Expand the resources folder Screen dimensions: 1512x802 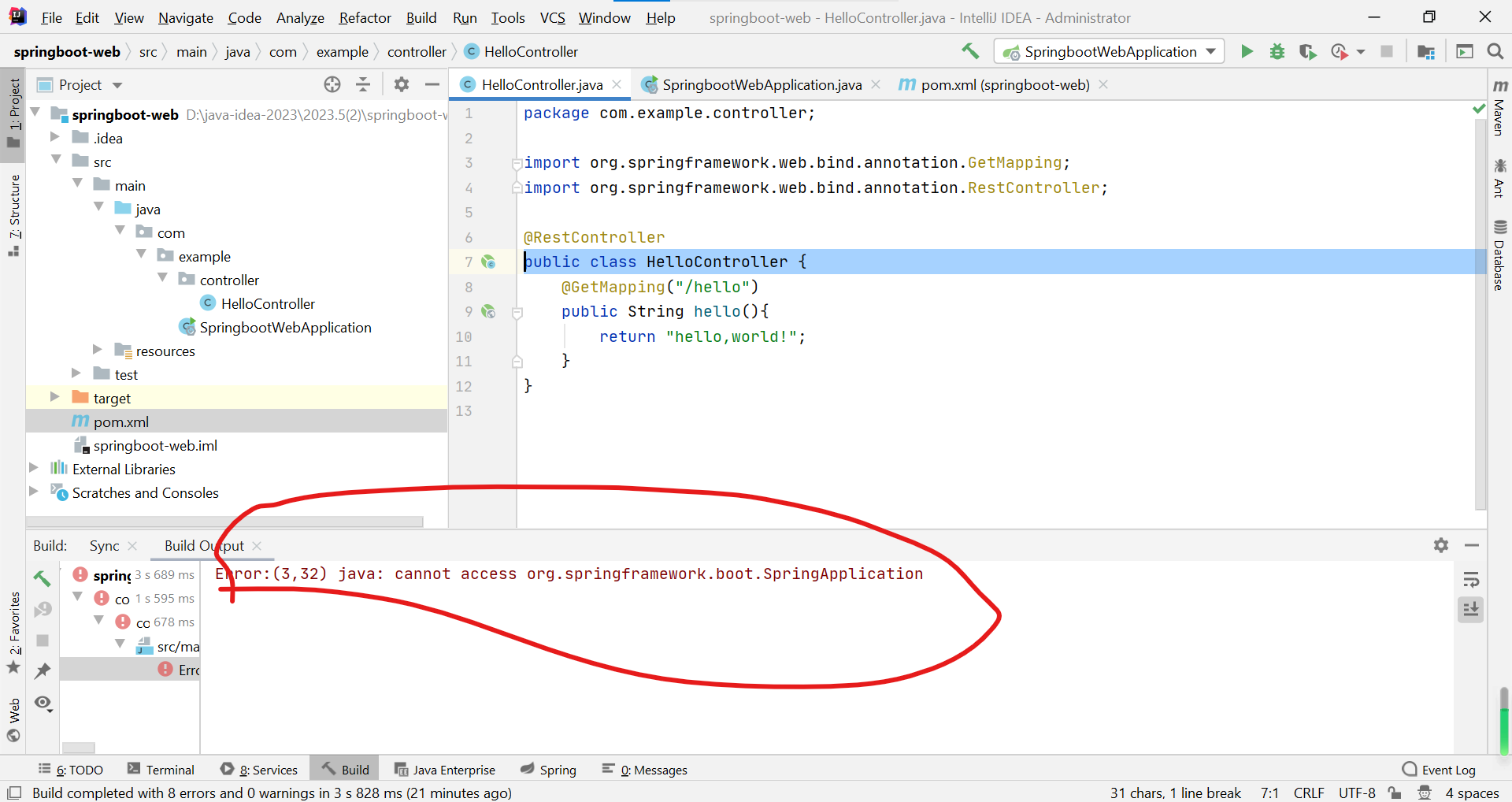coord(98,350)
